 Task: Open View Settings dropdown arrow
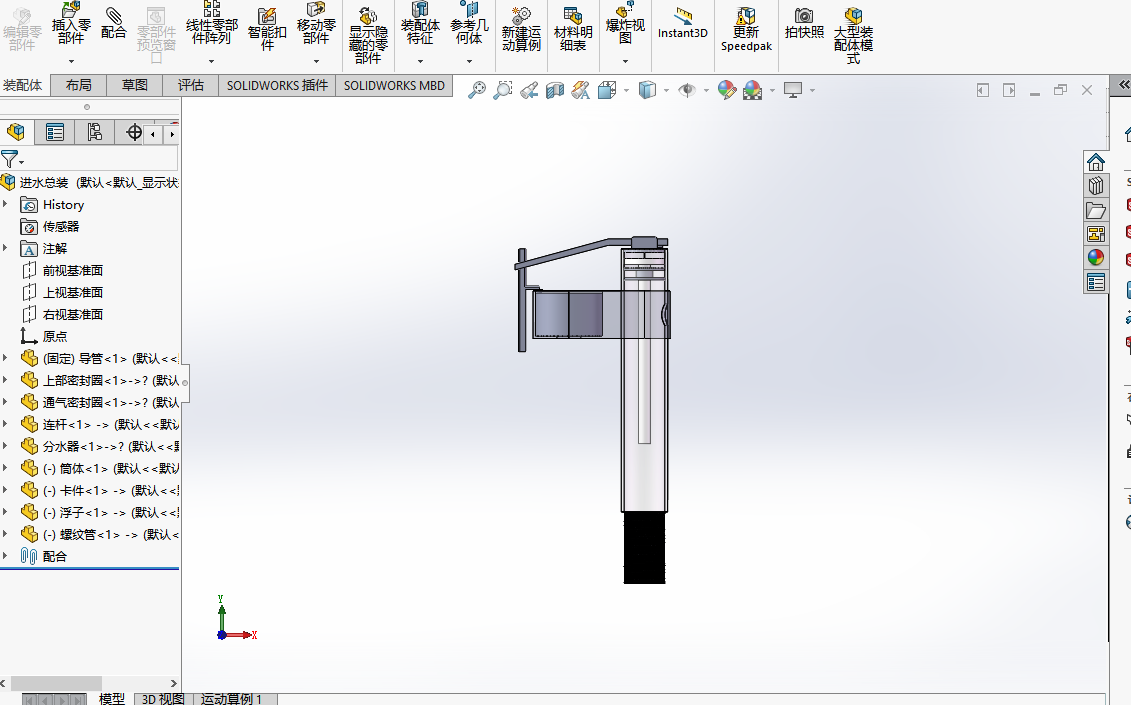(x=812, y=91)
